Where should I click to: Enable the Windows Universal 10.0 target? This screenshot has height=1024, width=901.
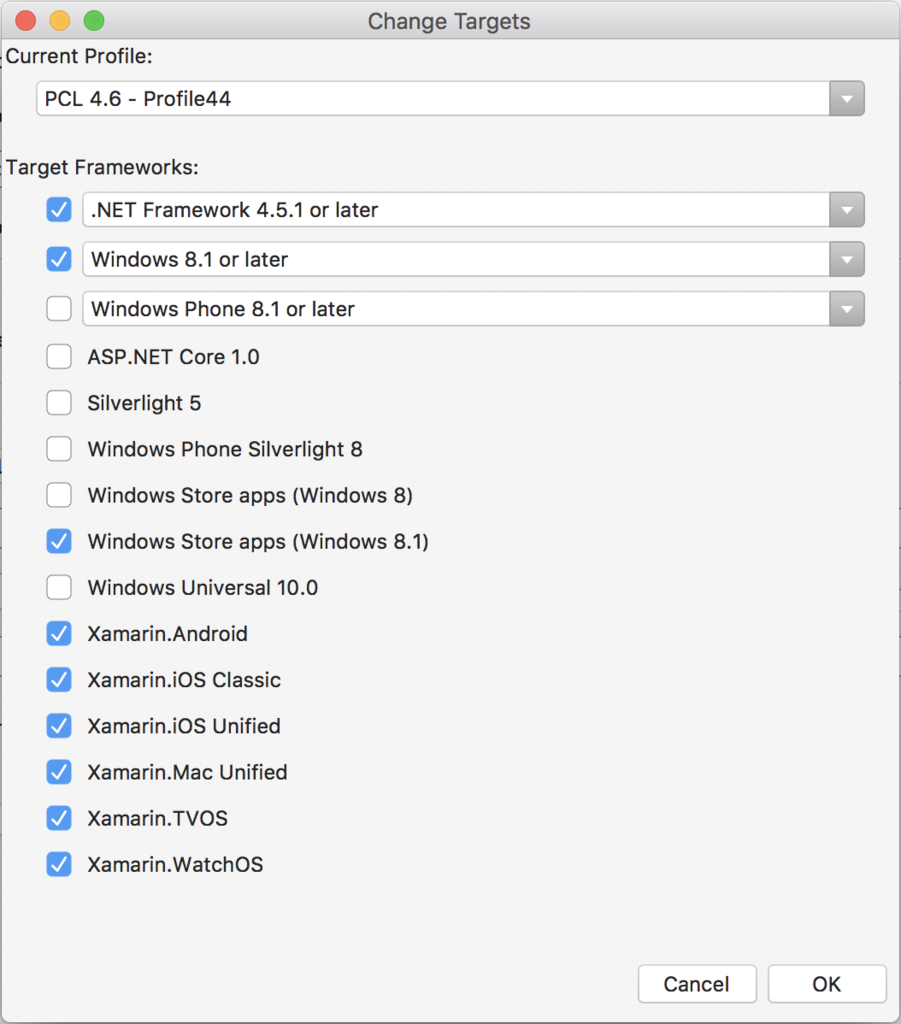[x=59, y=587]
